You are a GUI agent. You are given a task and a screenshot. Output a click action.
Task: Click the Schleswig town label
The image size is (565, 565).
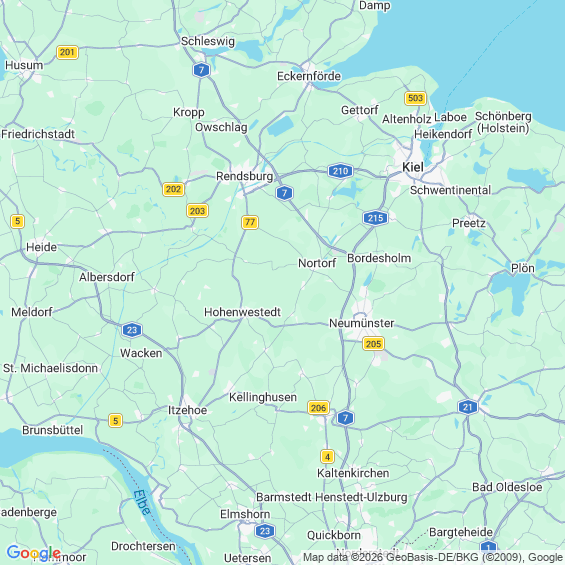(208, 41)
